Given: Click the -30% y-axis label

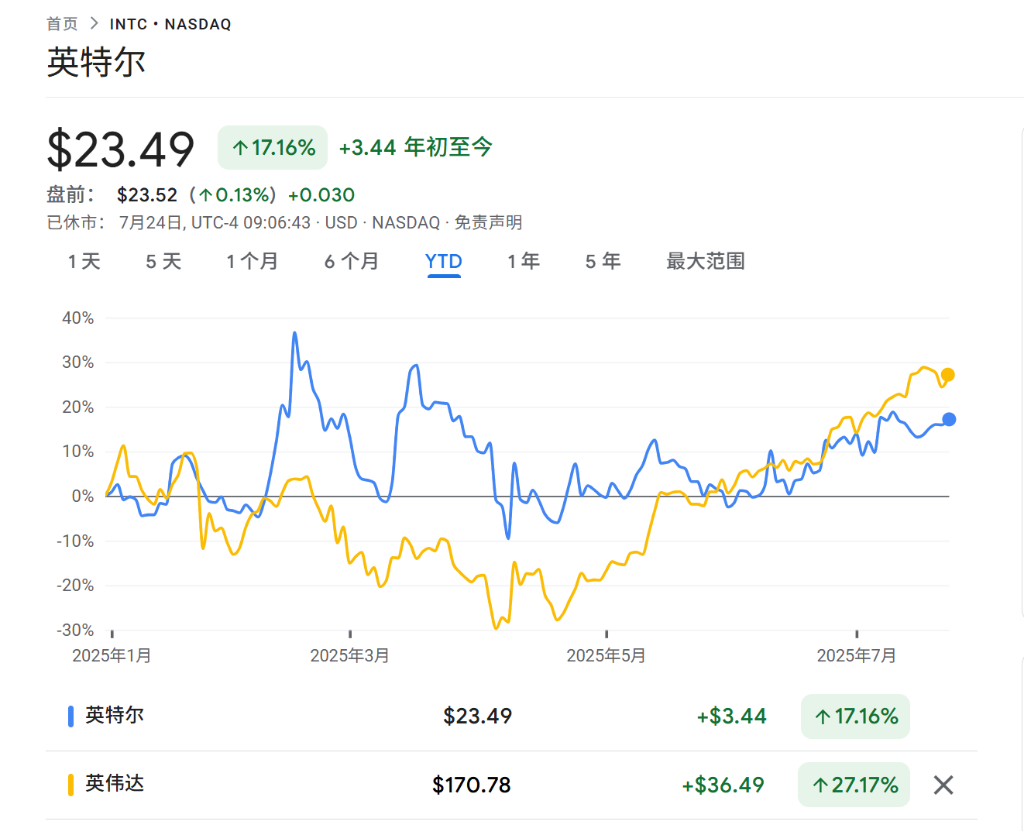Looking at the screenshot, I should 75,630.
